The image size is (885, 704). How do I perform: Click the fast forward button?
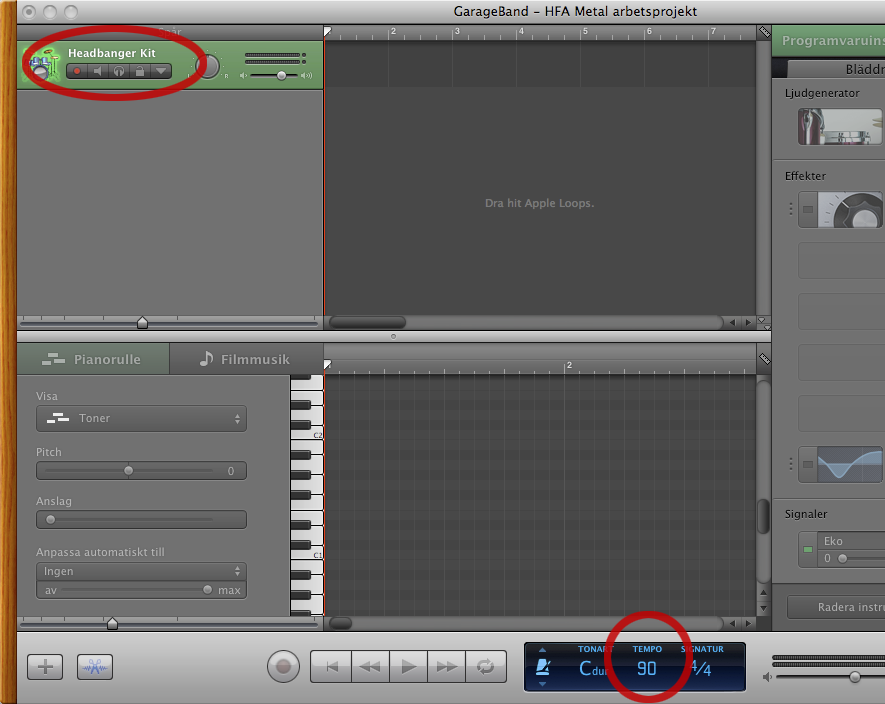pos(446,667)
